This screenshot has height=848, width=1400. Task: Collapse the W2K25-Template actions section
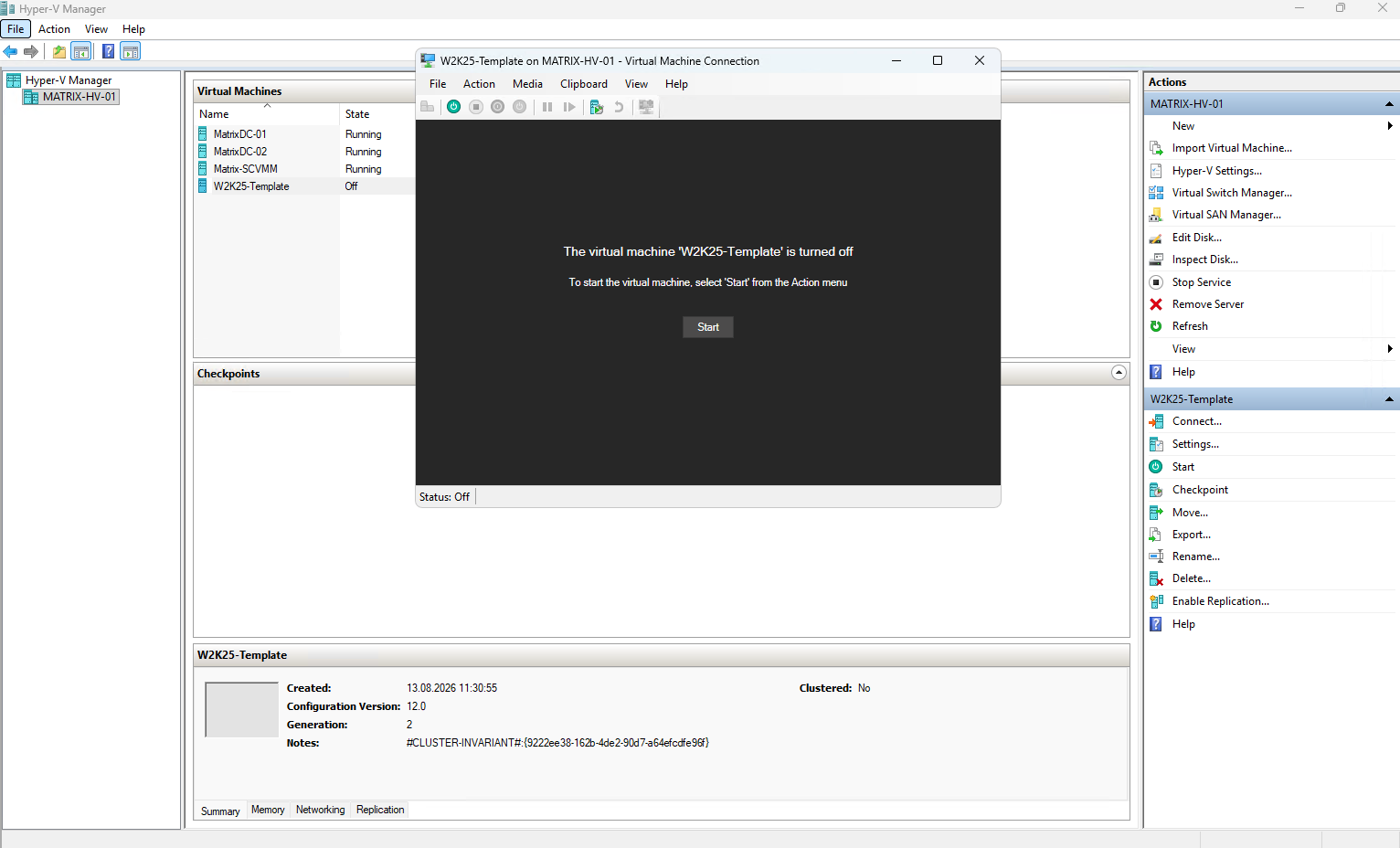coord(1389,399)
